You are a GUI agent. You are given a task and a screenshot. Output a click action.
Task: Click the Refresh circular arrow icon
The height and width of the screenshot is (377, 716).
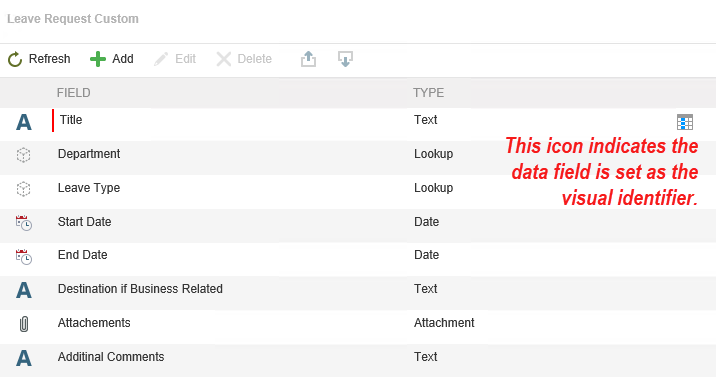click(x=15, y=59)
